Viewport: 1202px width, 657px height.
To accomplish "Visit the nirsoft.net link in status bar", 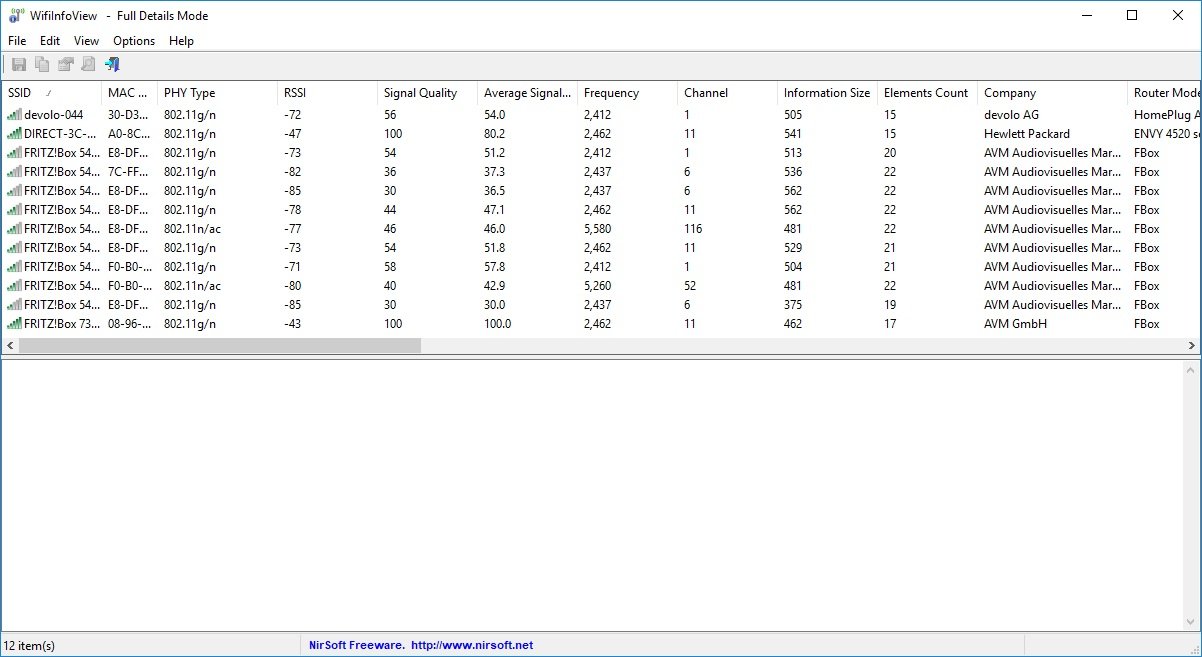I will (x=472, y=646).
